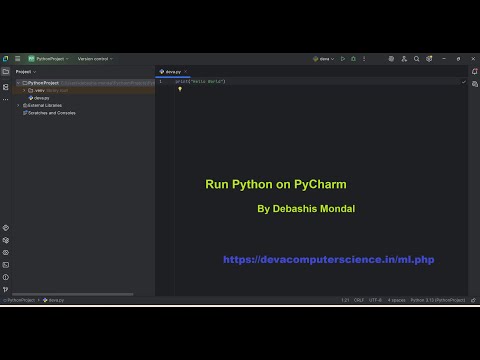Open the deva run configuration dropdown

(324, 59)
